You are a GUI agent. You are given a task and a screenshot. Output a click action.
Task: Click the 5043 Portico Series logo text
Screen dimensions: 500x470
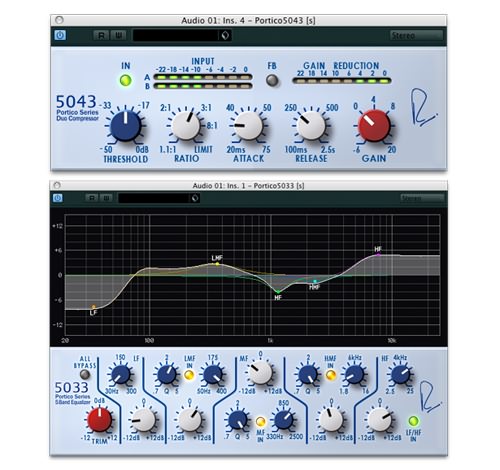click(x=77, y=108)
